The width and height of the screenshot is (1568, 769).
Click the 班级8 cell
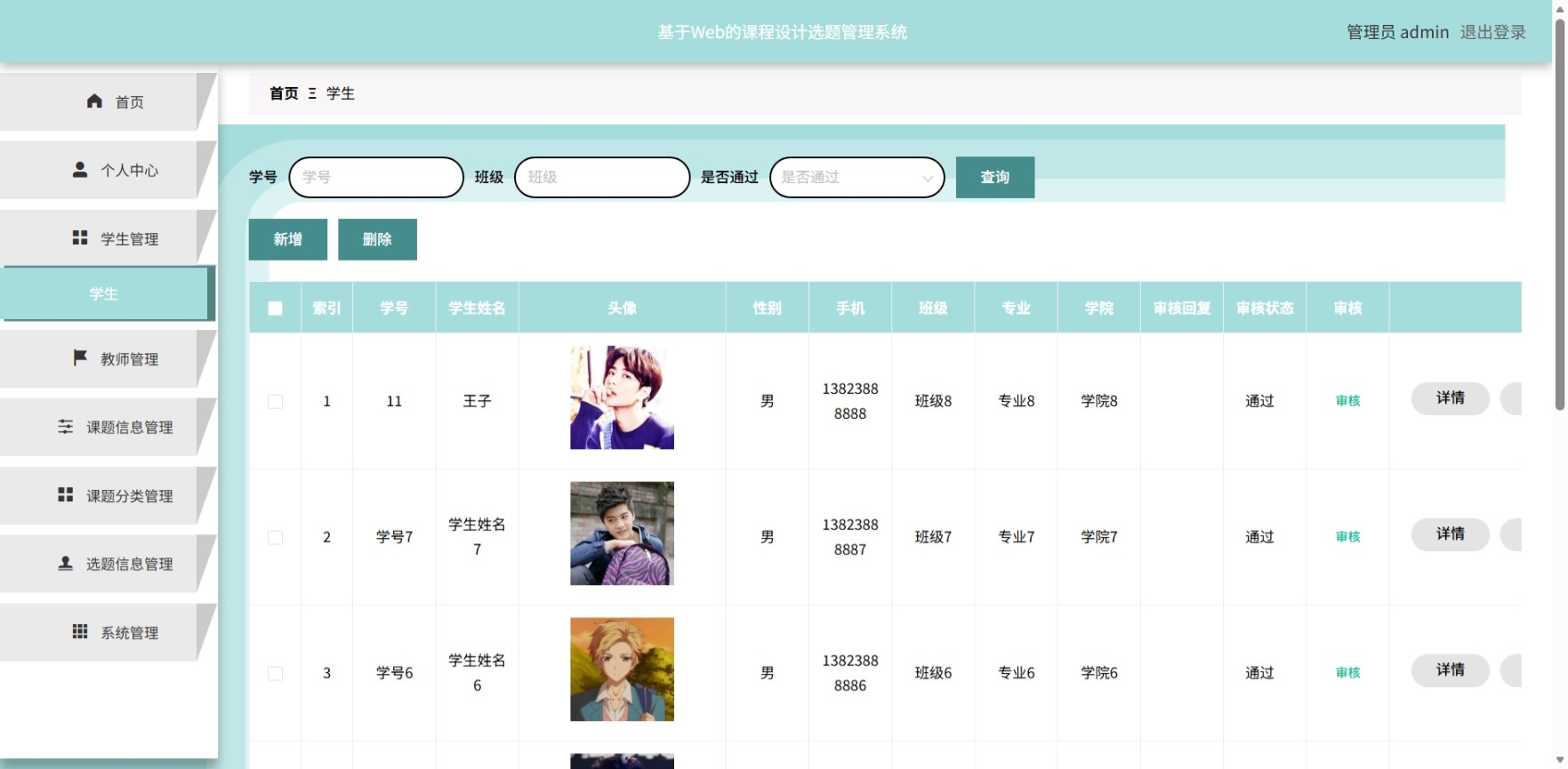933,401
